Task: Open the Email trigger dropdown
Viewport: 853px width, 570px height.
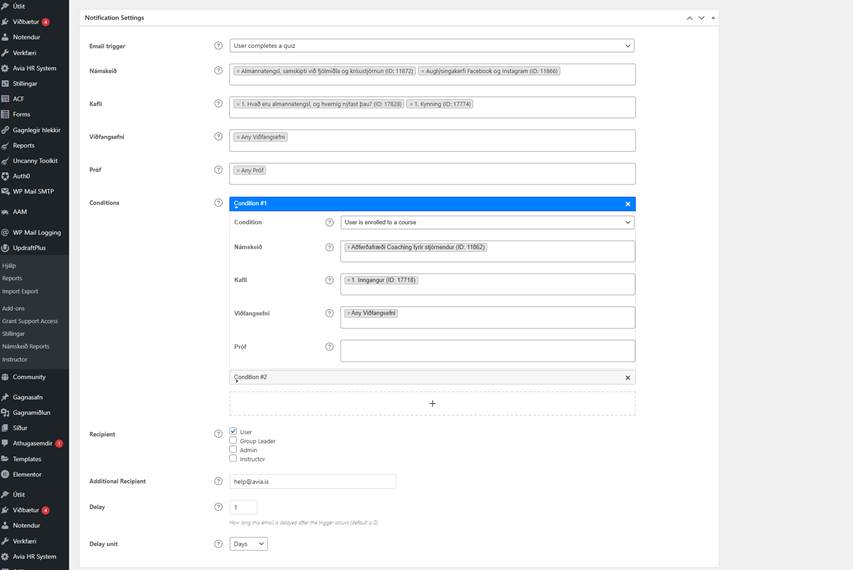Action: (x=431, y=46)
